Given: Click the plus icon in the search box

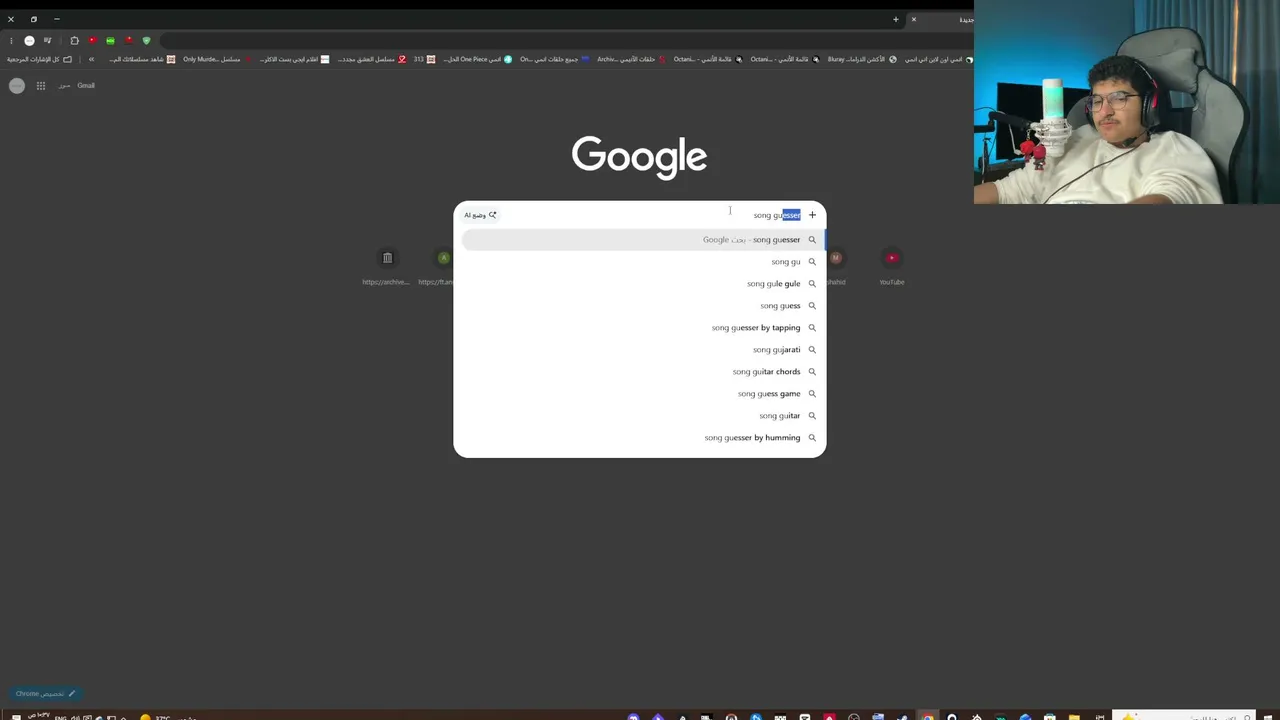Looking at the screenshot, I should [x=812, y=215].
